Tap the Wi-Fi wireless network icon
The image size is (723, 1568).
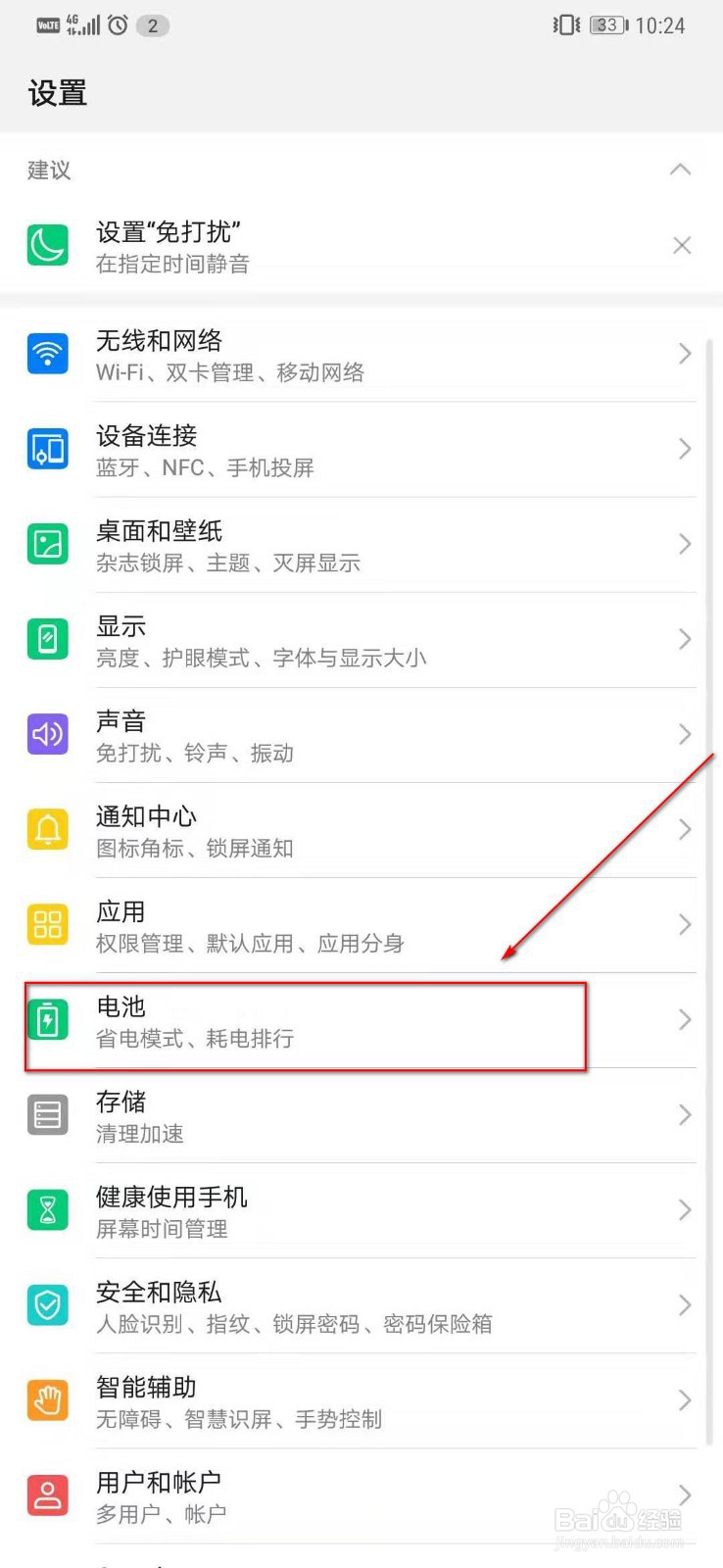pos(48,354)
